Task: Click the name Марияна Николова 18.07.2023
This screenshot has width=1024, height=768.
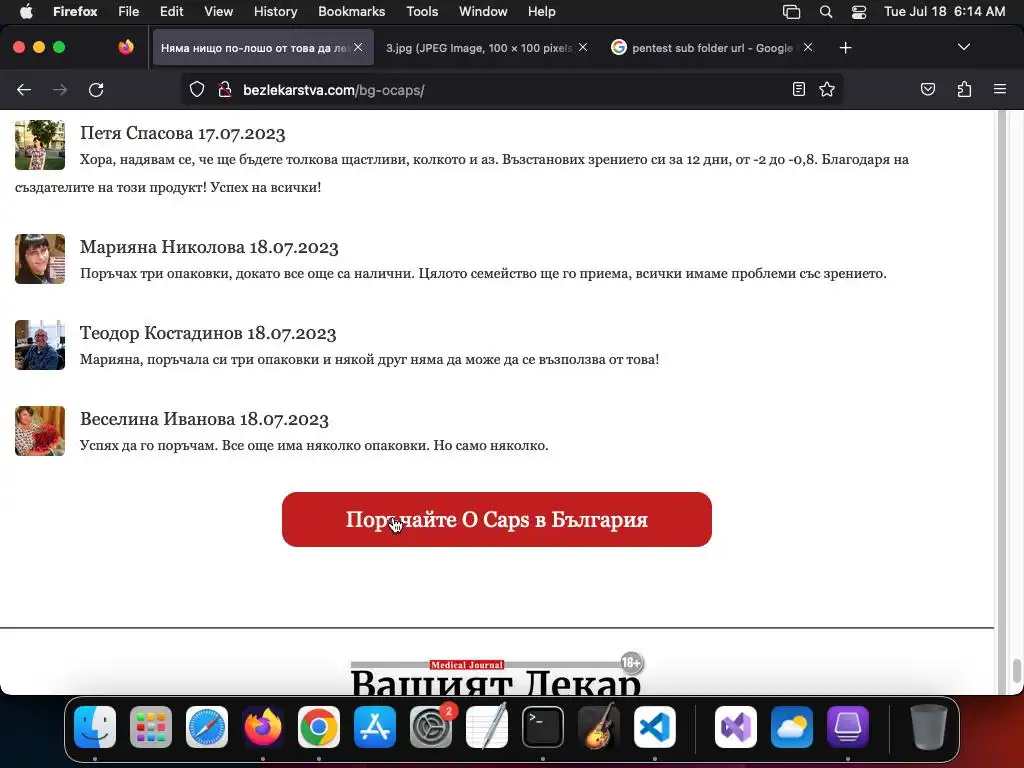Action: (x=209, y=248)
